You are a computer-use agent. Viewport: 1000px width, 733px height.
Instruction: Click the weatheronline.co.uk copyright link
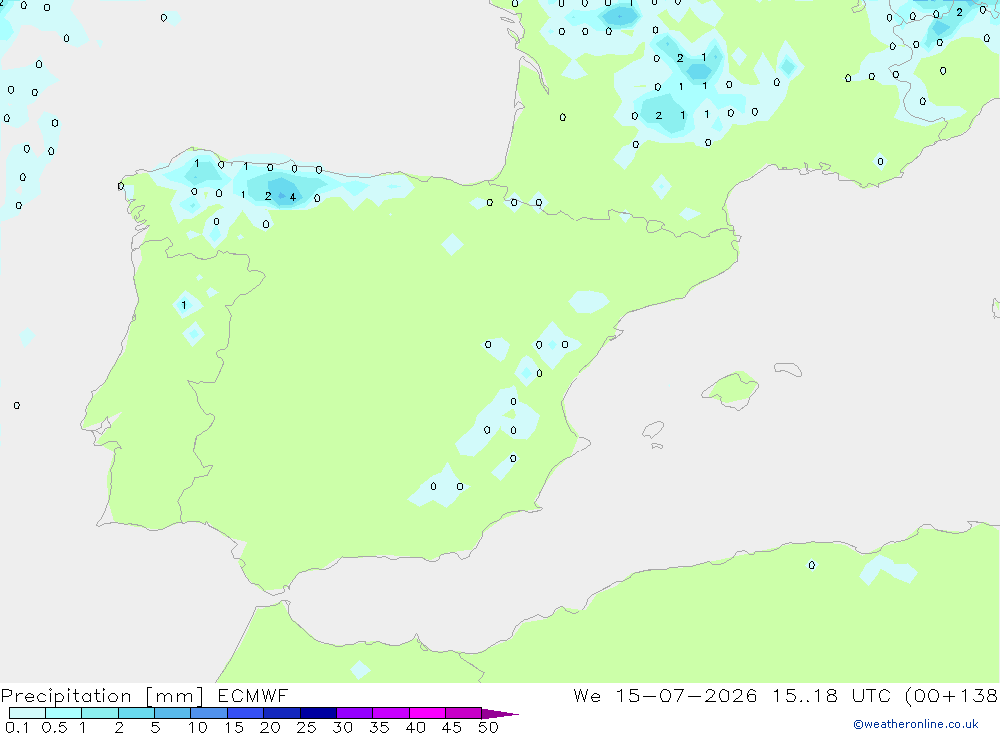point(916,724)
